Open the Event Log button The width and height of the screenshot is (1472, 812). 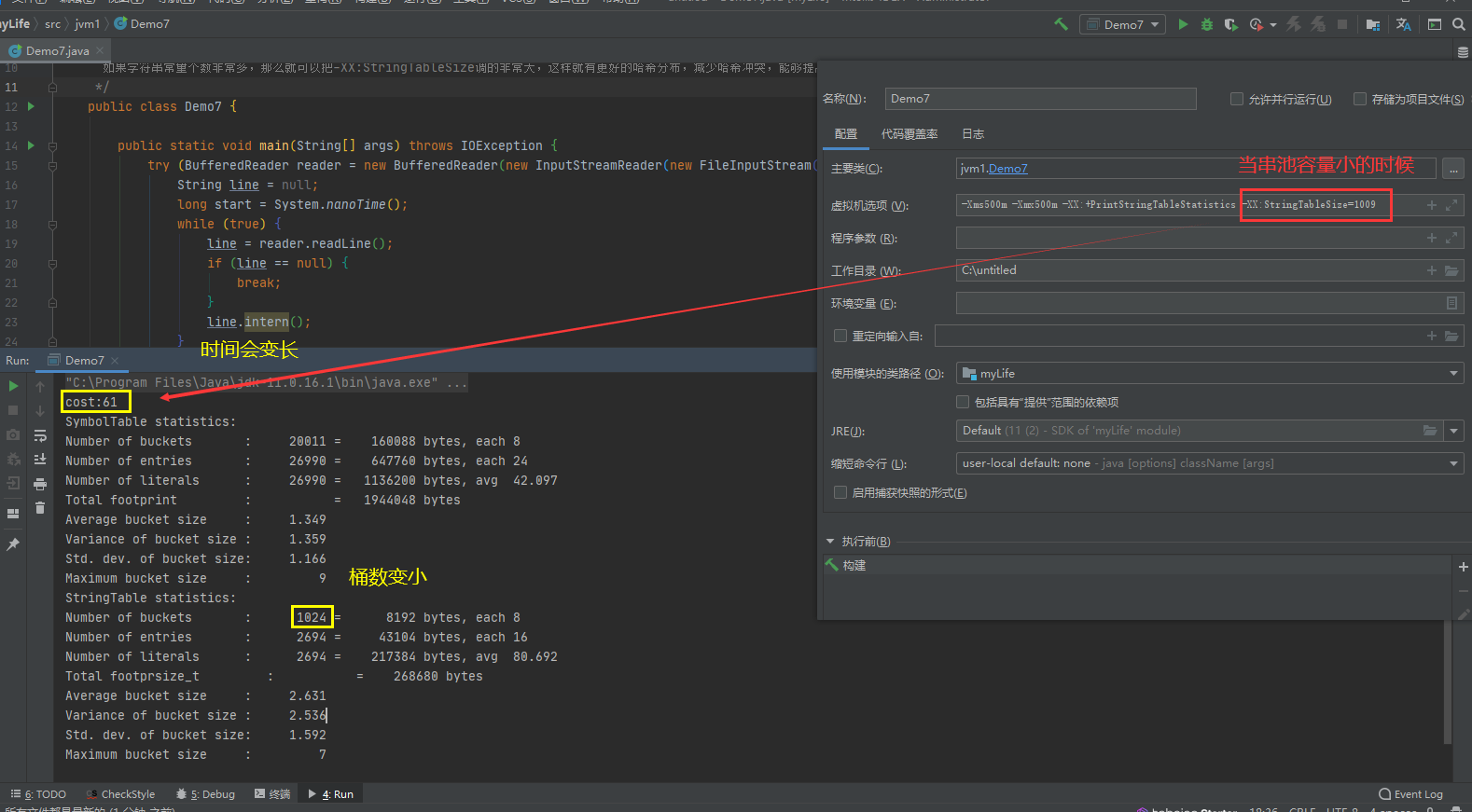[1410, 794]
